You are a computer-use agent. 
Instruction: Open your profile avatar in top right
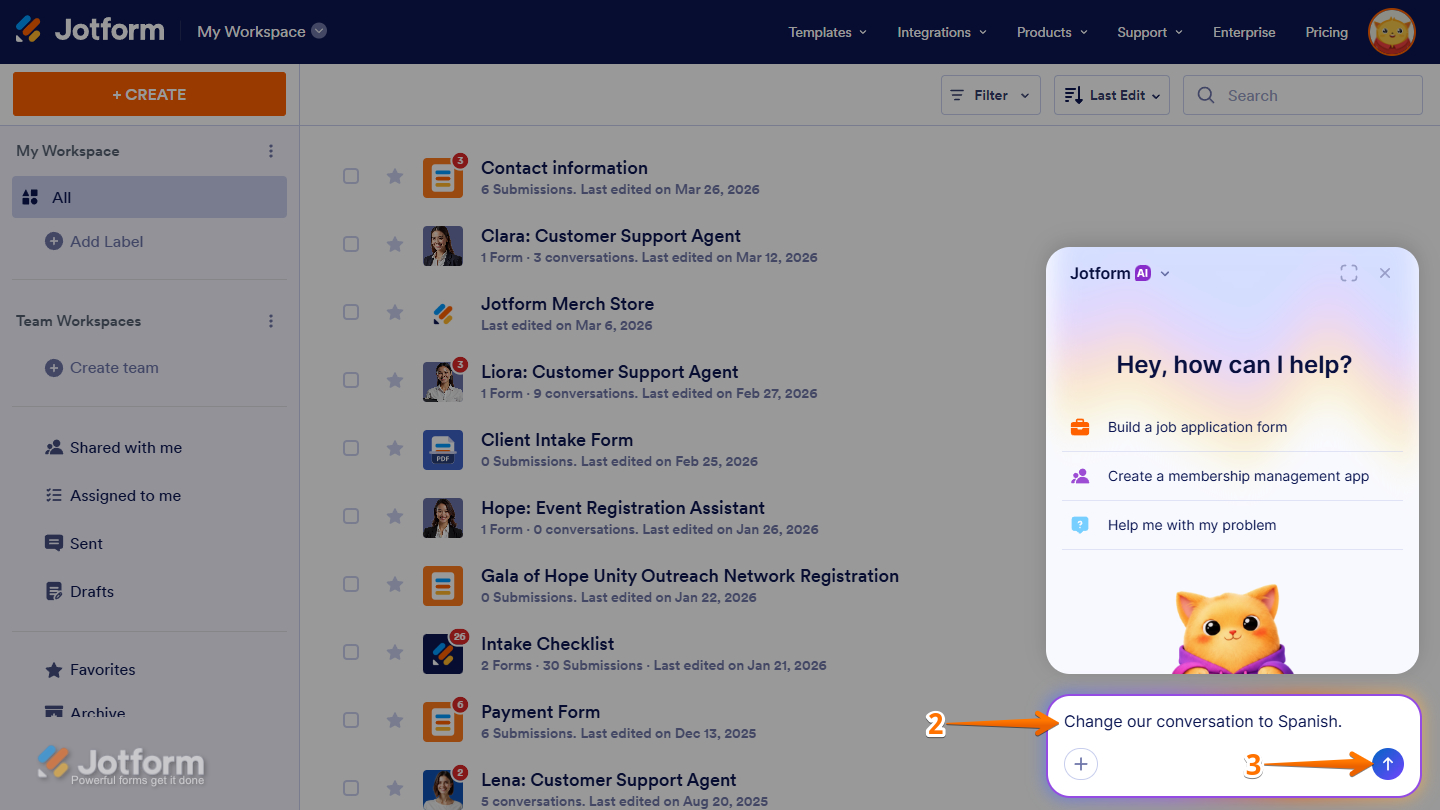click(1391, 31)
